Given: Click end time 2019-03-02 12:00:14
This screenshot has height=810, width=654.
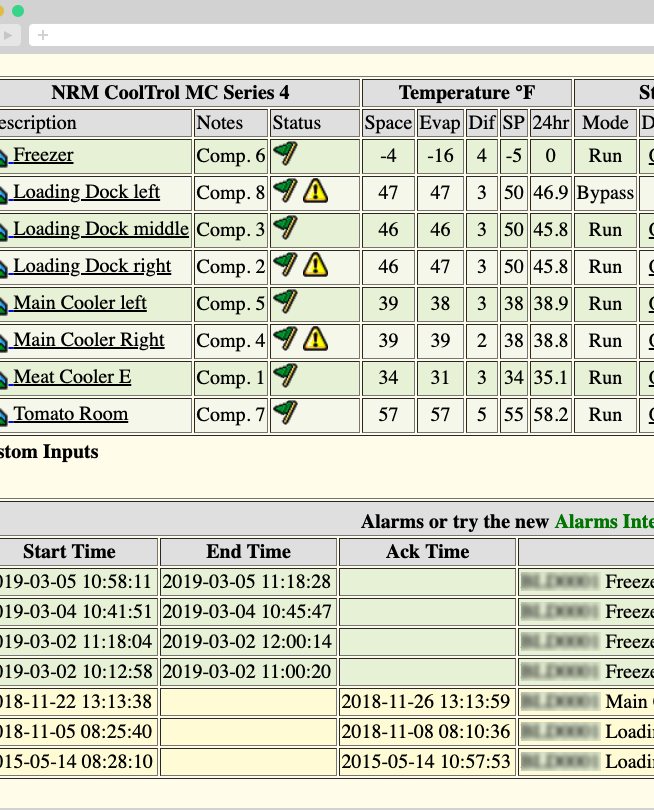Looking at the screenshot, I should [x=246, y=642].
